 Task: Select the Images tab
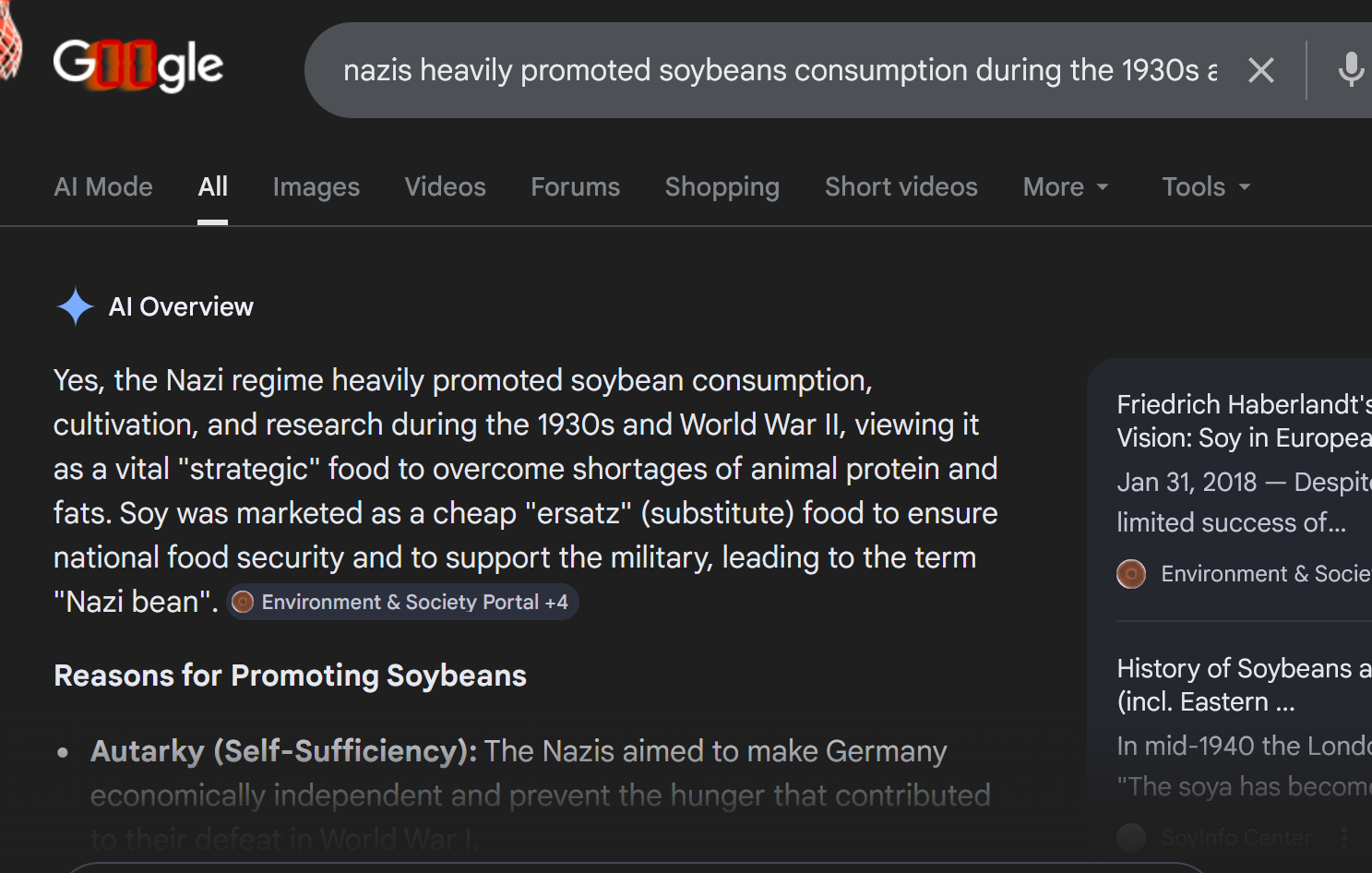click(x=316, y=187)
